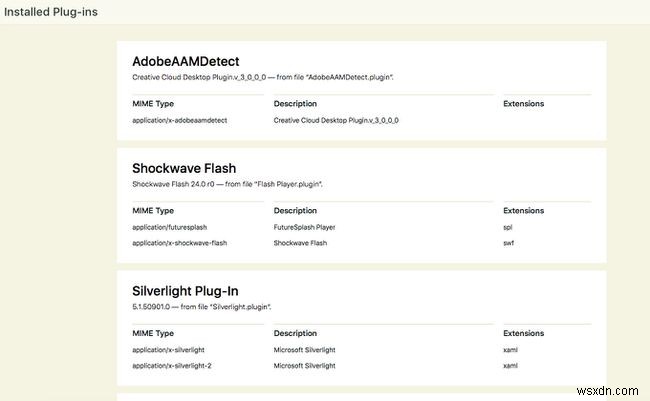
Task: Select application/x-silverlight-2 MIME type entry
Action: (x=174, y=365)
